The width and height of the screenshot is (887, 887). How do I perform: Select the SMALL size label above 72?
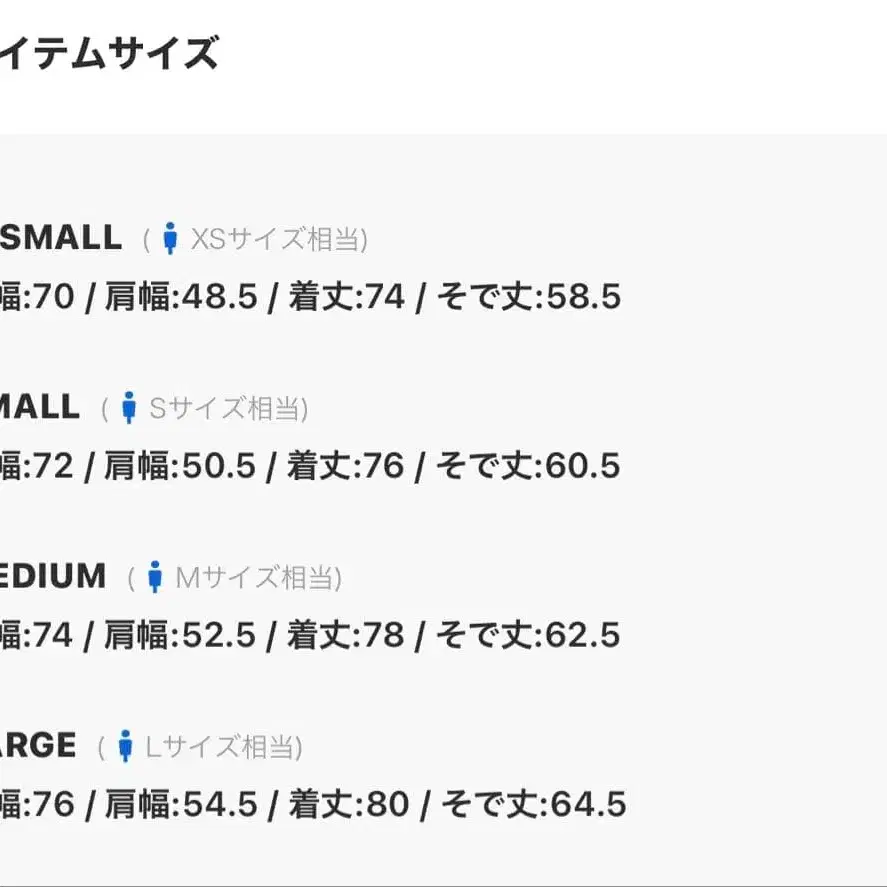point(40,407)
